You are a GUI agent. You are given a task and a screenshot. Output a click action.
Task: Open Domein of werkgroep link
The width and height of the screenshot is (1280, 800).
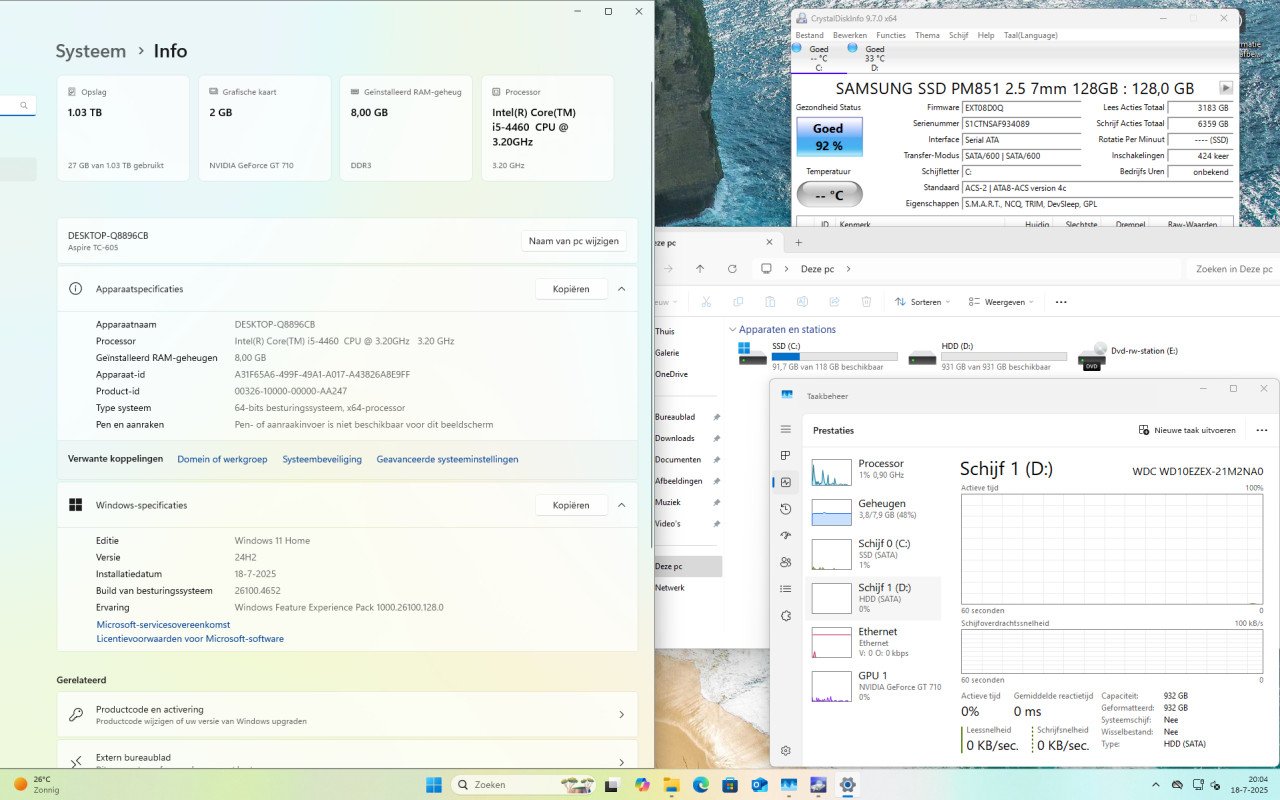(x=222, y=459)
